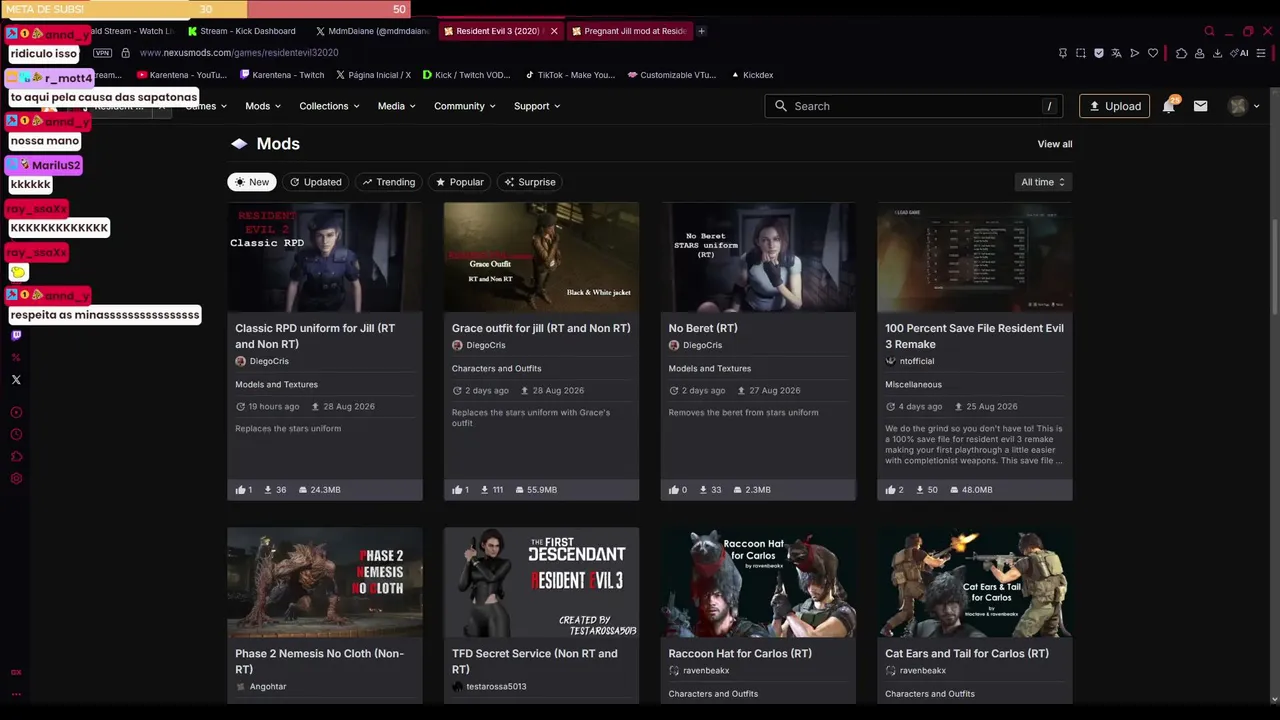Viewport: 1280px width, 720px height.
Task: Select the Popular filter pill
Action: tap(459, 182)
